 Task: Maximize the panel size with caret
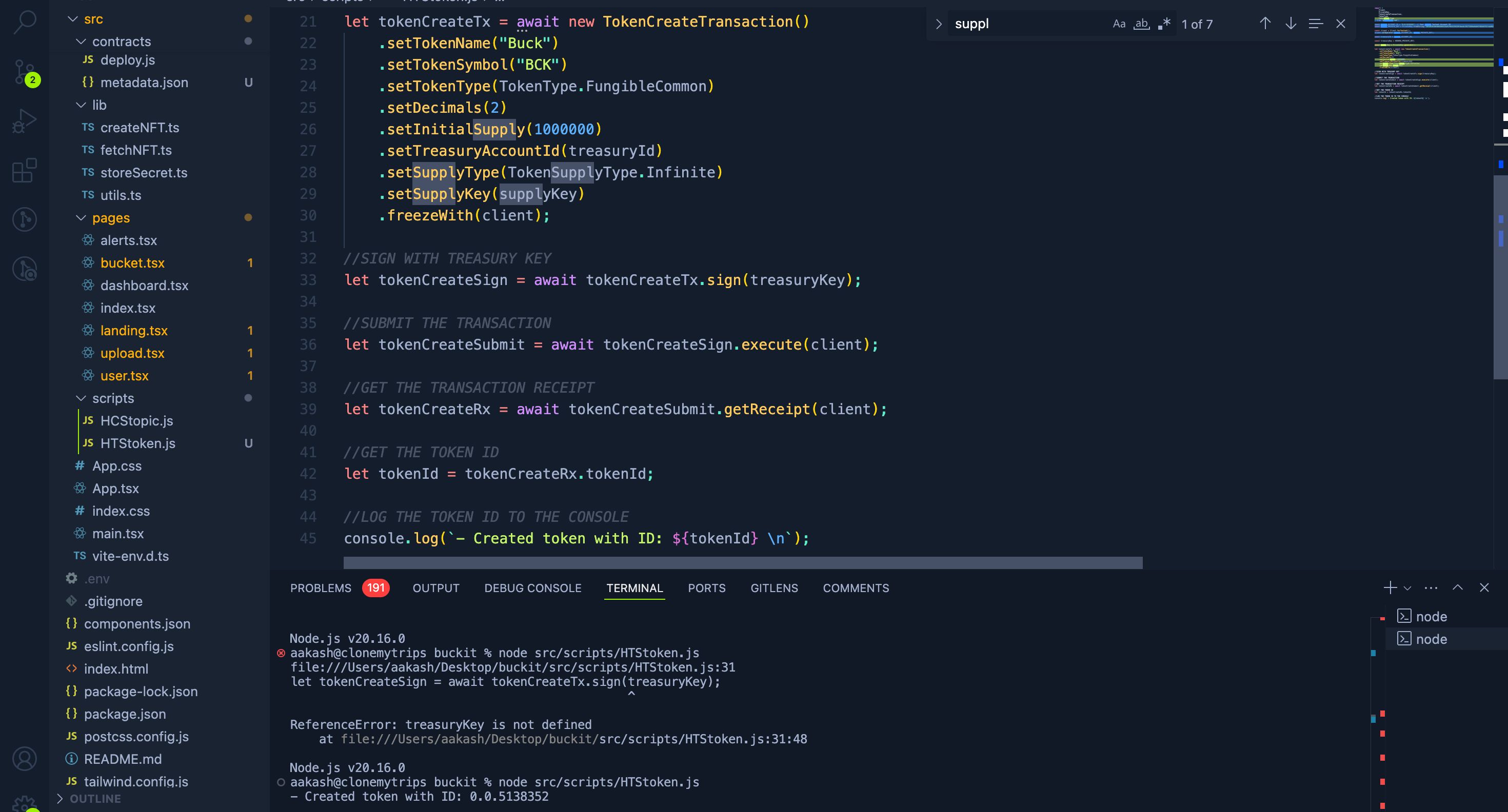[x=1458, y=587]
